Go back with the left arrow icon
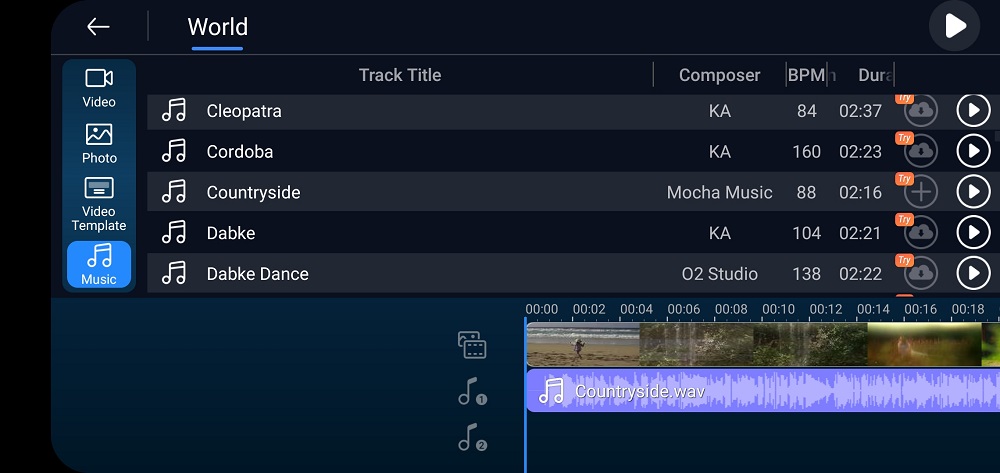The height and width of the screenshot is (473, 1000). 98,26
